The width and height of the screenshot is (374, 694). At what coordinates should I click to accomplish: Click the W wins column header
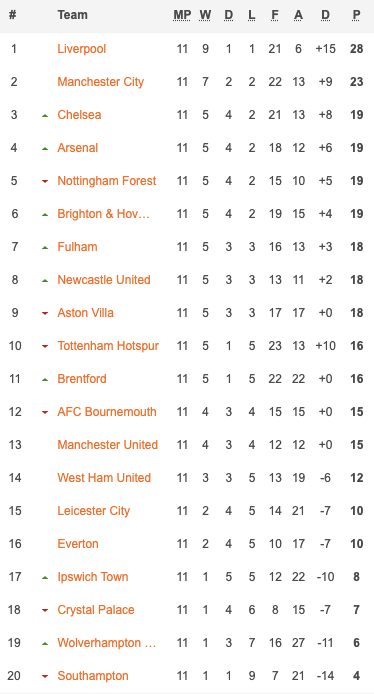(205, 15)
